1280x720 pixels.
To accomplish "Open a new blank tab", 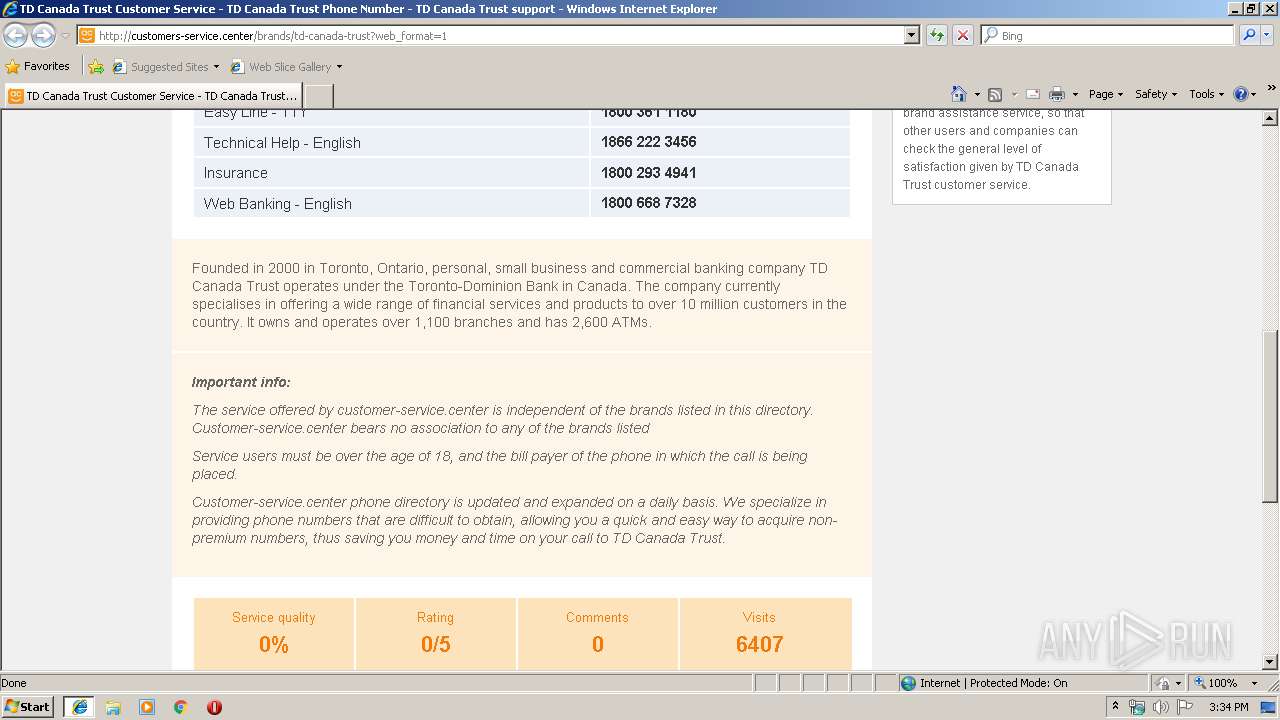I will pyautogui.click(x=318, y=96).
